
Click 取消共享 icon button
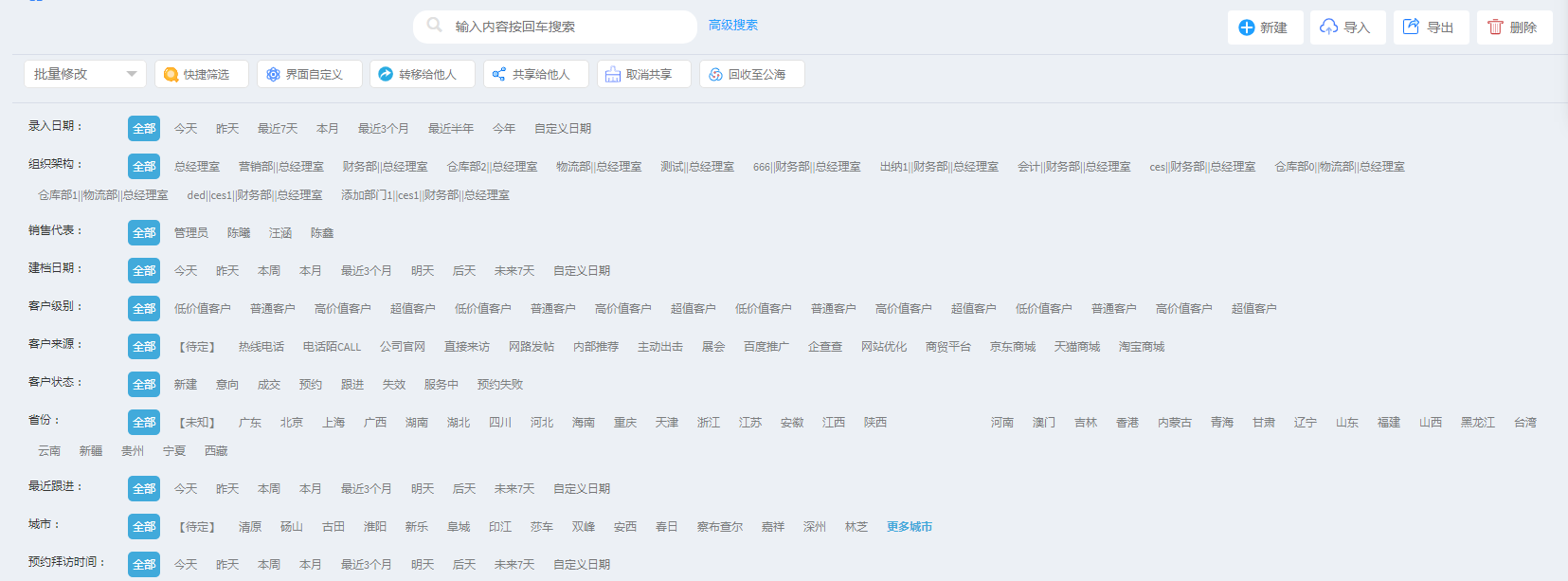click(613, 75)
